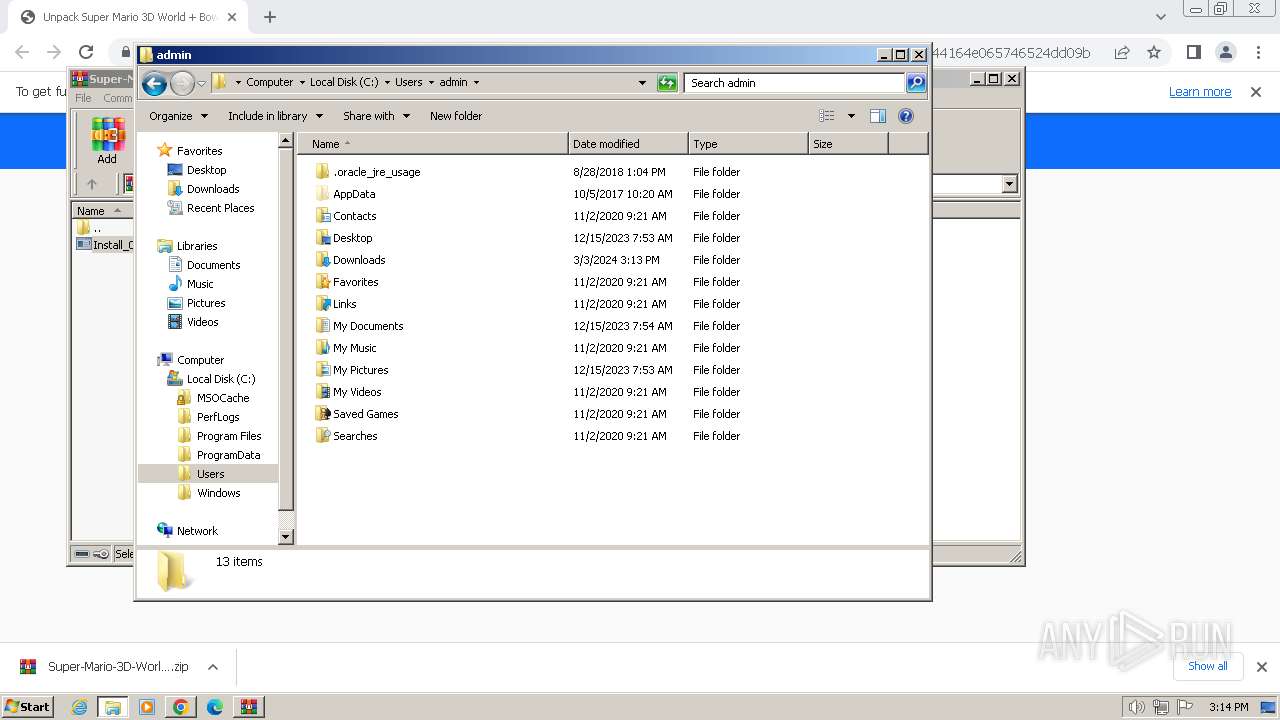1280x720 pixels.
Task: Click the Explorer help icon
Action: tap(906, 116)
